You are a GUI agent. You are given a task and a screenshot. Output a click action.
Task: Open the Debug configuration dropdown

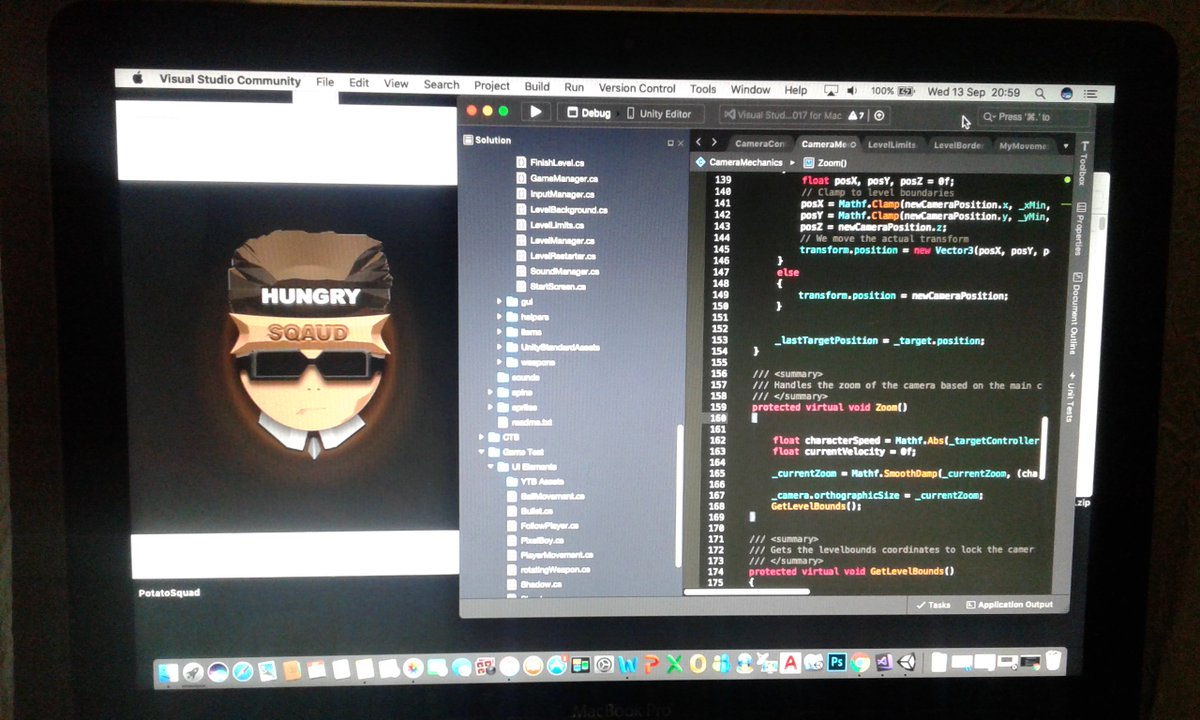click(x=590, y=113)
